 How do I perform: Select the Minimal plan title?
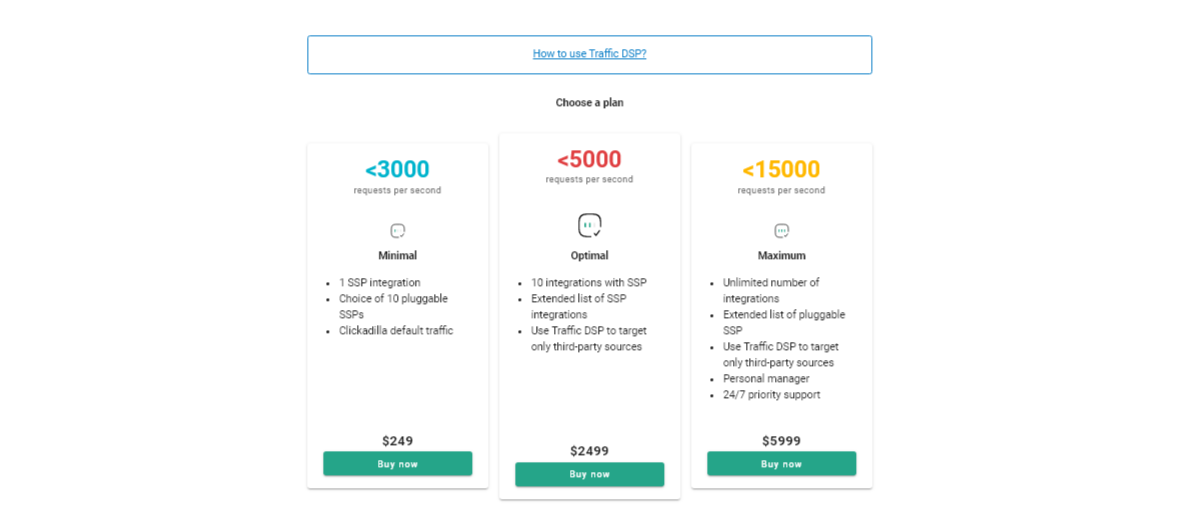(x=397, y=256)
